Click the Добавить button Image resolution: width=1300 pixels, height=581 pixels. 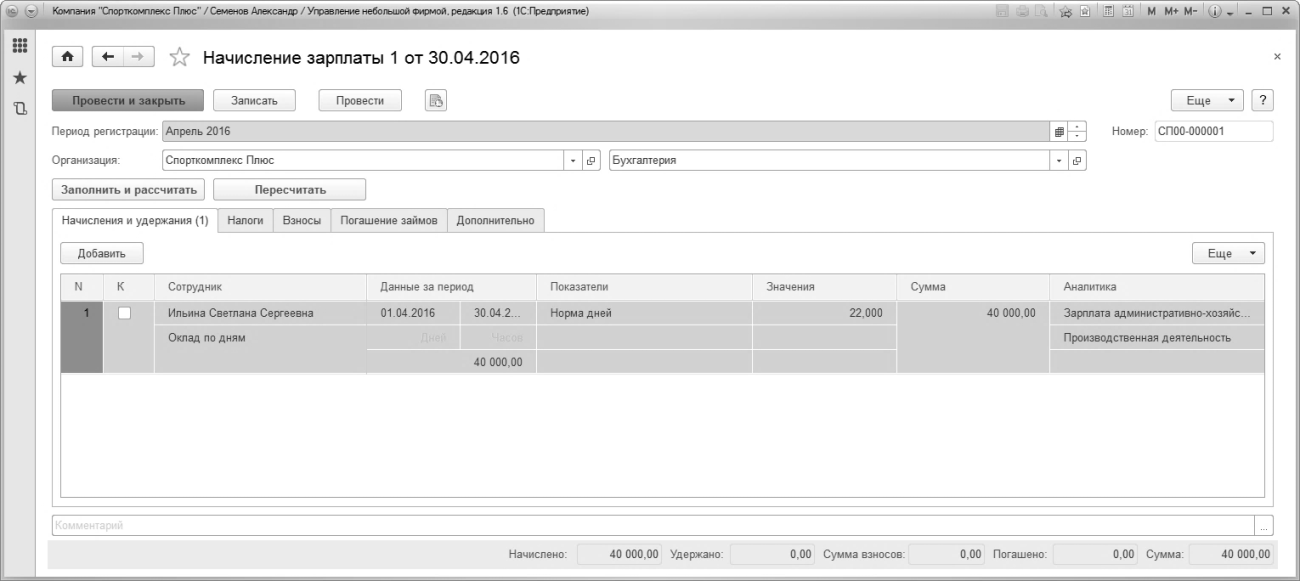102,254
